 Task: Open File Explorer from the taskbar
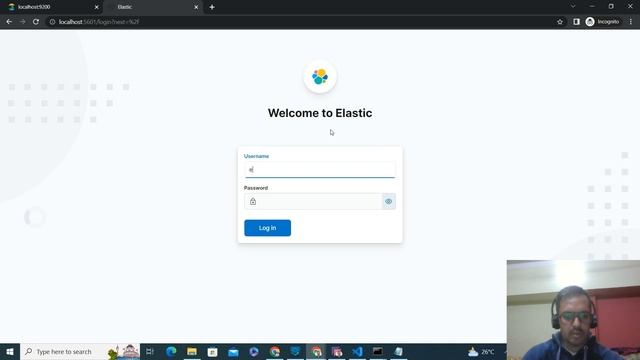(192, 351)
